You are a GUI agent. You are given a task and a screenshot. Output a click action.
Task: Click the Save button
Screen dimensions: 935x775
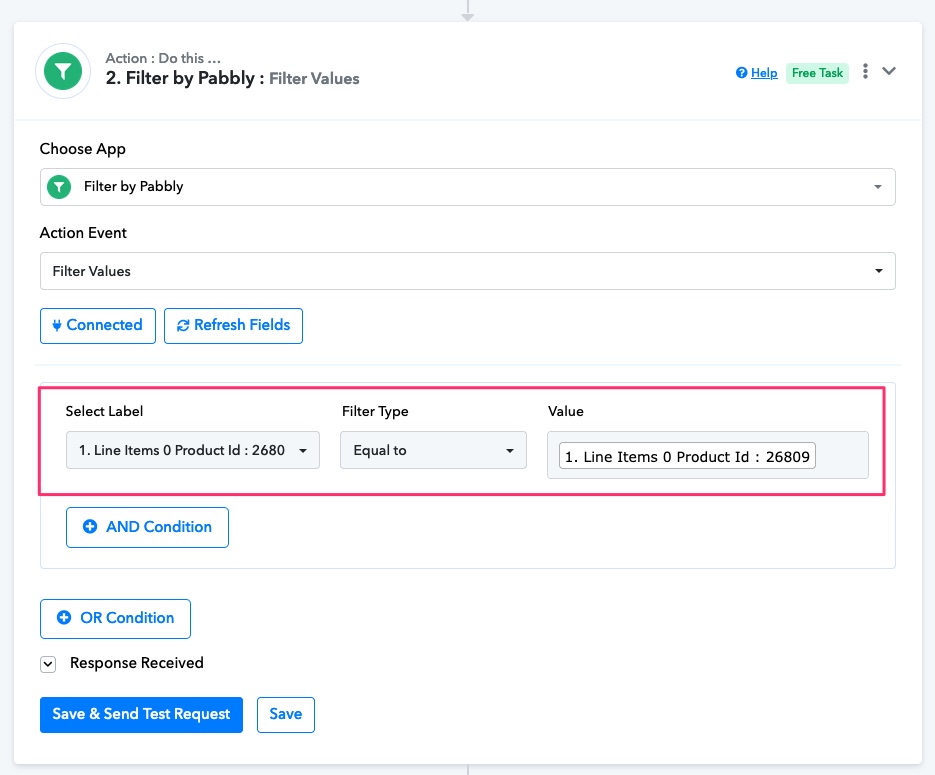click(x=286, y=715)
